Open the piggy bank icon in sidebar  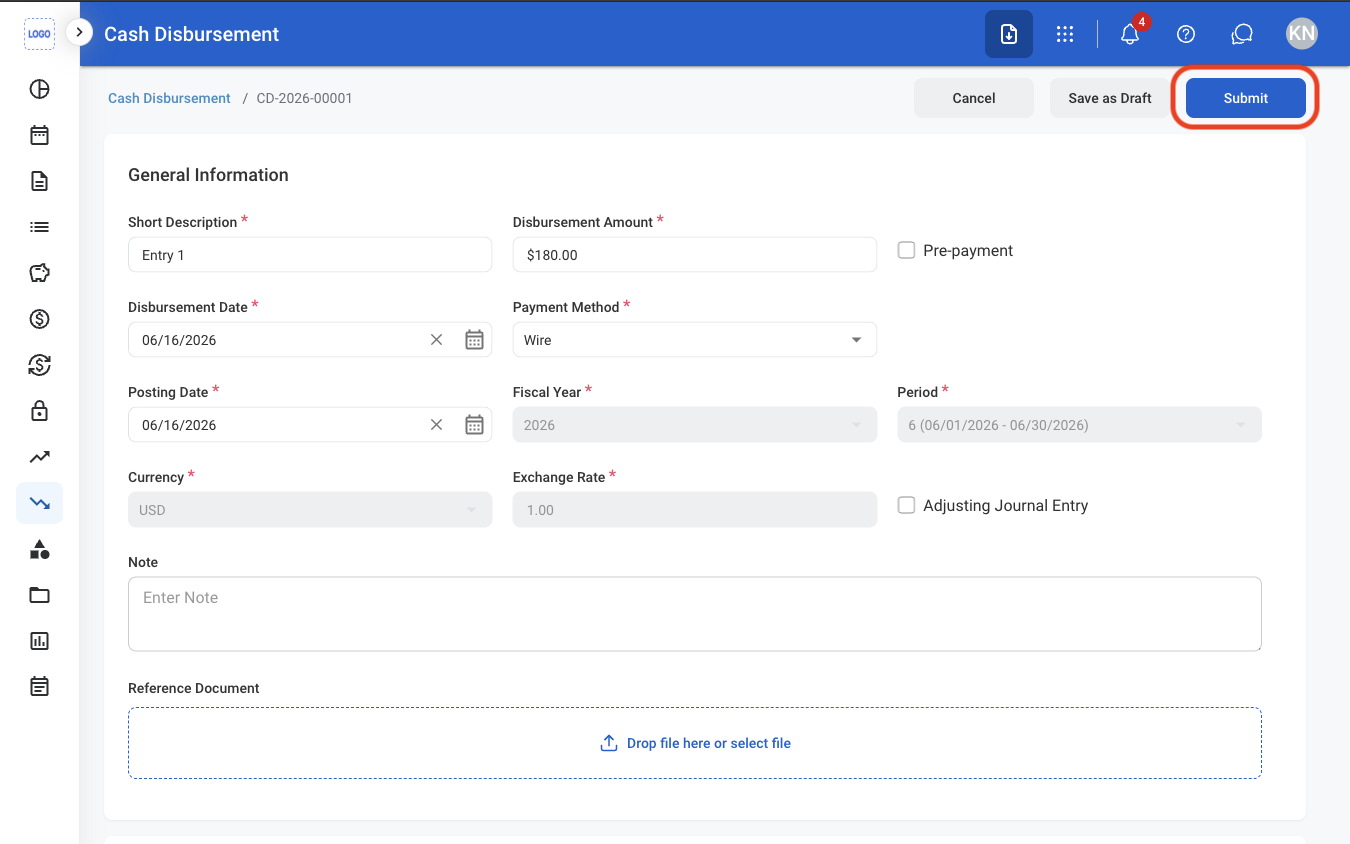39,273
